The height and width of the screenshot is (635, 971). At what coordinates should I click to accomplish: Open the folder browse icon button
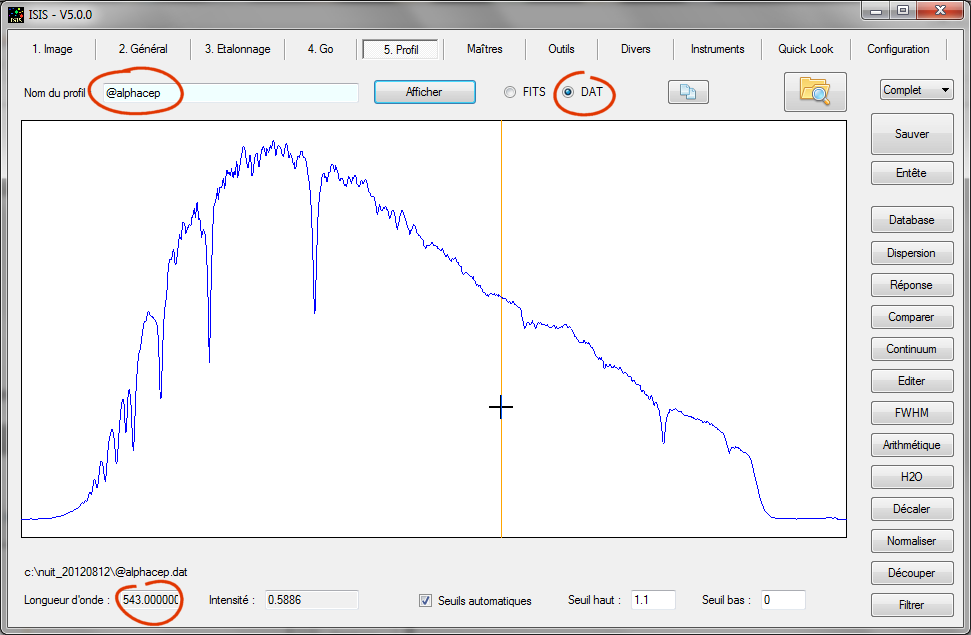[815, 92]
